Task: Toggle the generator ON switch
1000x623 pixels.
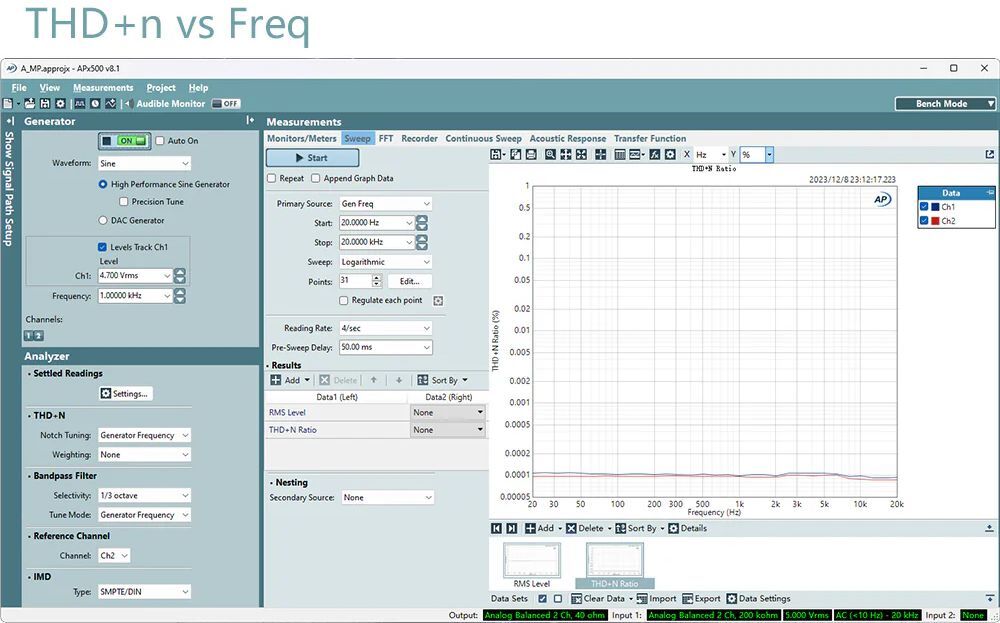Action: [124, 141]
